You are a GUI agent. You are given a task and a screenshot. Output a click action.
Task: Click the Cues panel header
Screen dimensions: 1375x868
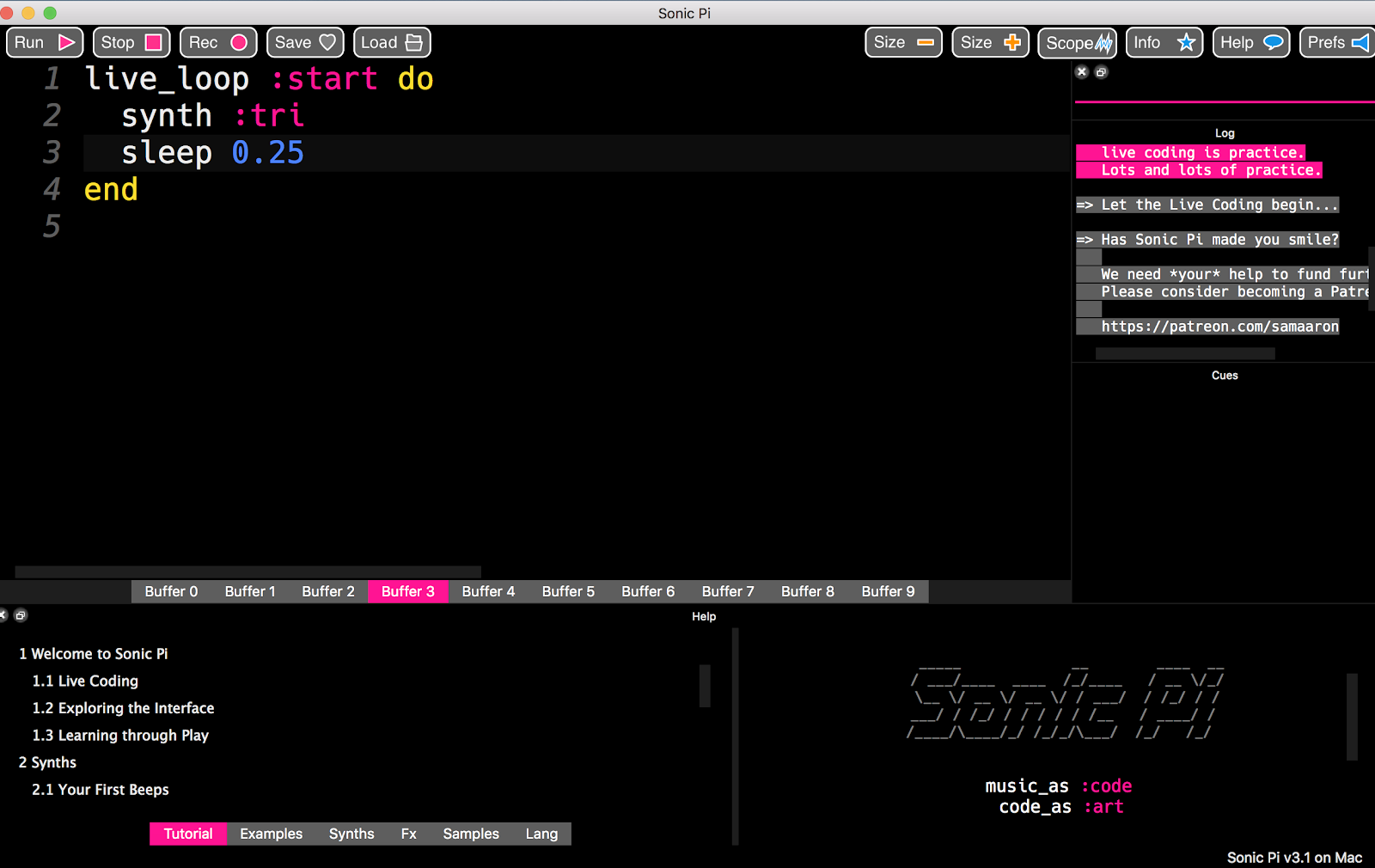[1225, 376]
